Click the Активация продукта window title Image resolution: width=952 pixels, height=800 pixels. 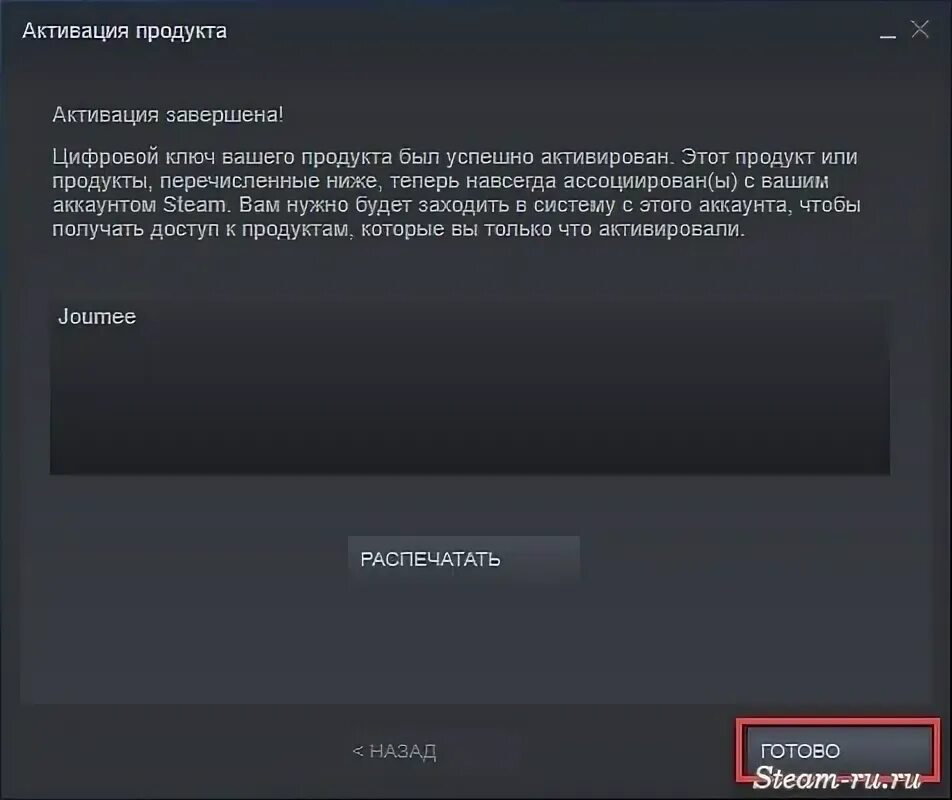[124, 30]
